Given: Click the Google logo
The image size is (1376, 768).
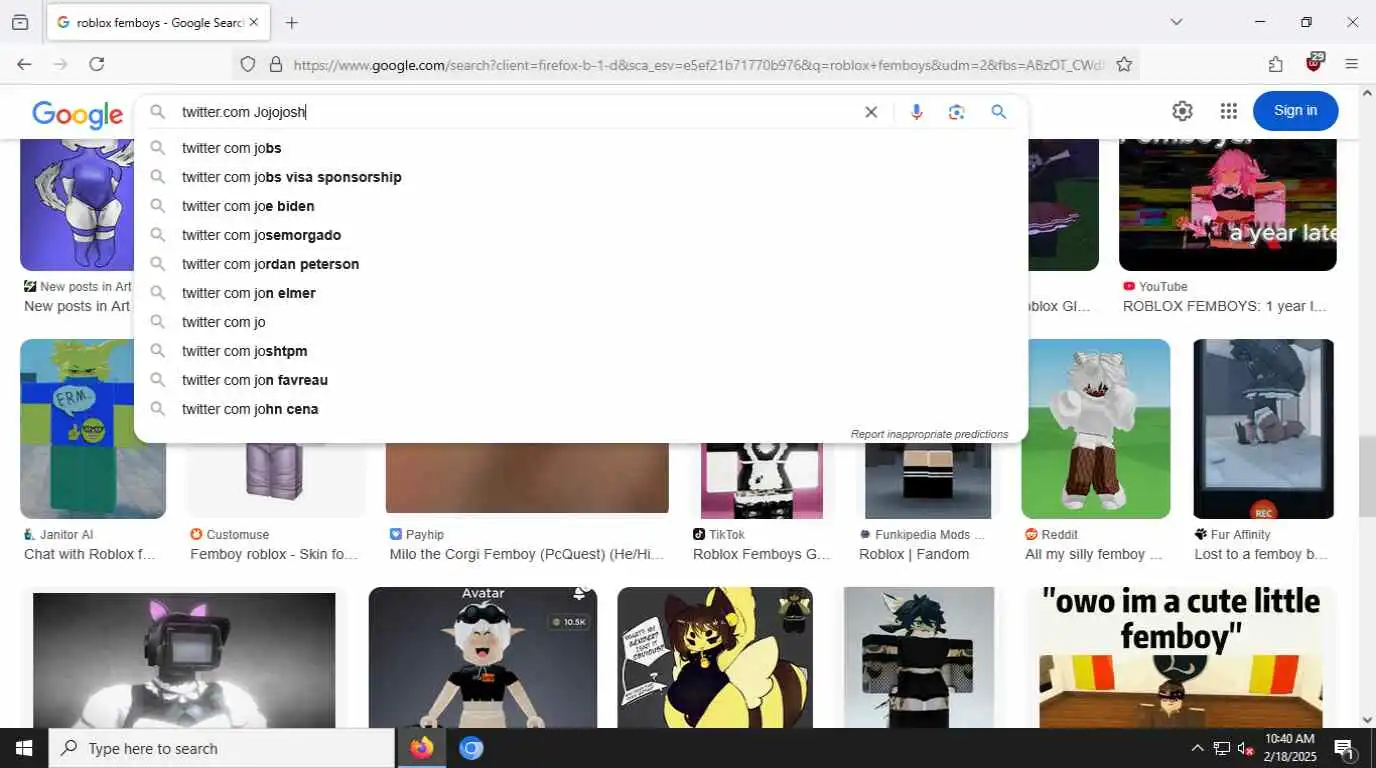Looking at the screenshot, I should click(77, 114).
